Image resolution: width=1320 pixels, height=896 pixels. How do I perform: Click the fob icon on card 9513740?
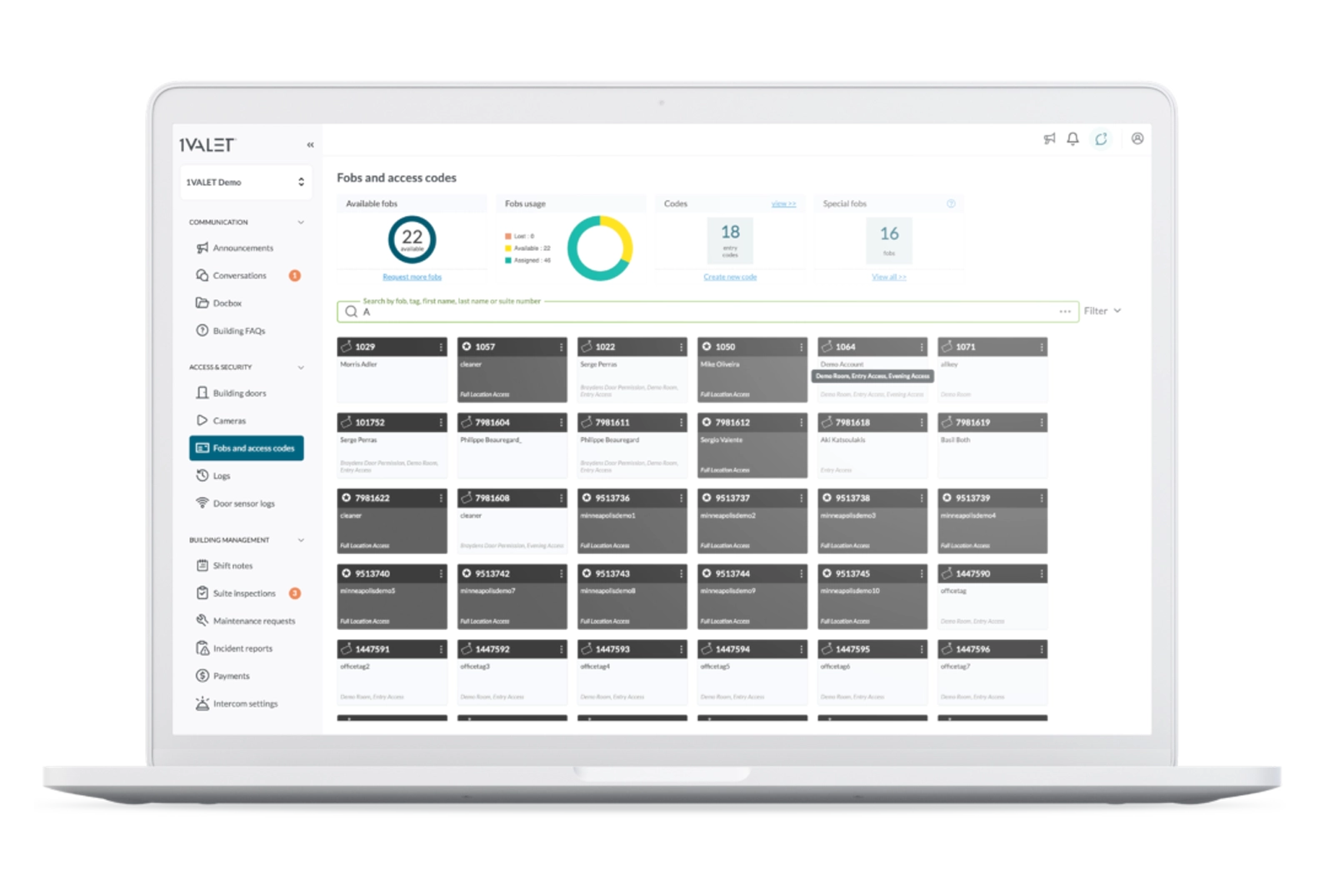(x=347, y=573)
